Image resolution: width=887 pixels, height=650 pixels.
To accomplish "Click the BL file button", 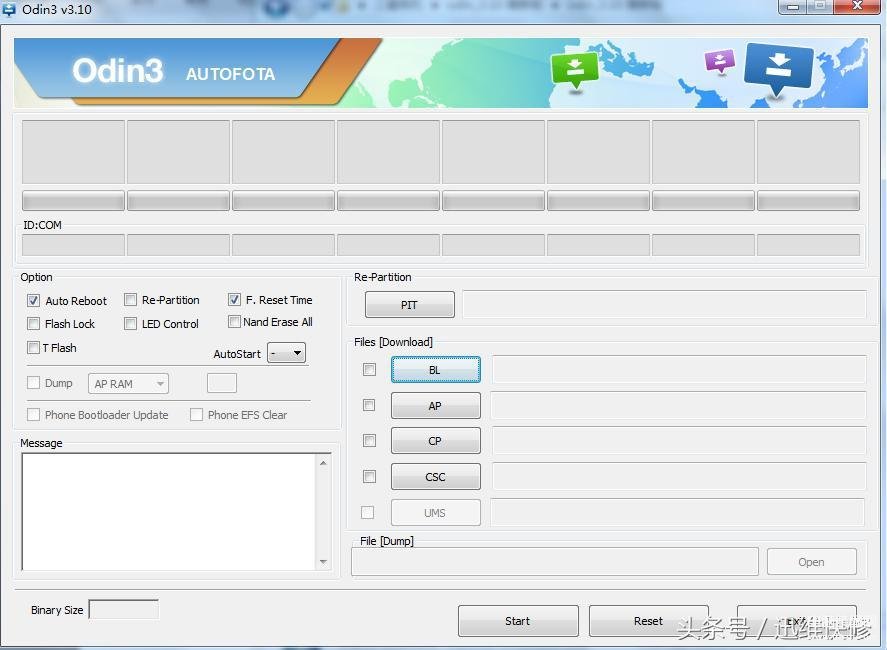I will (x=436, y=369).
